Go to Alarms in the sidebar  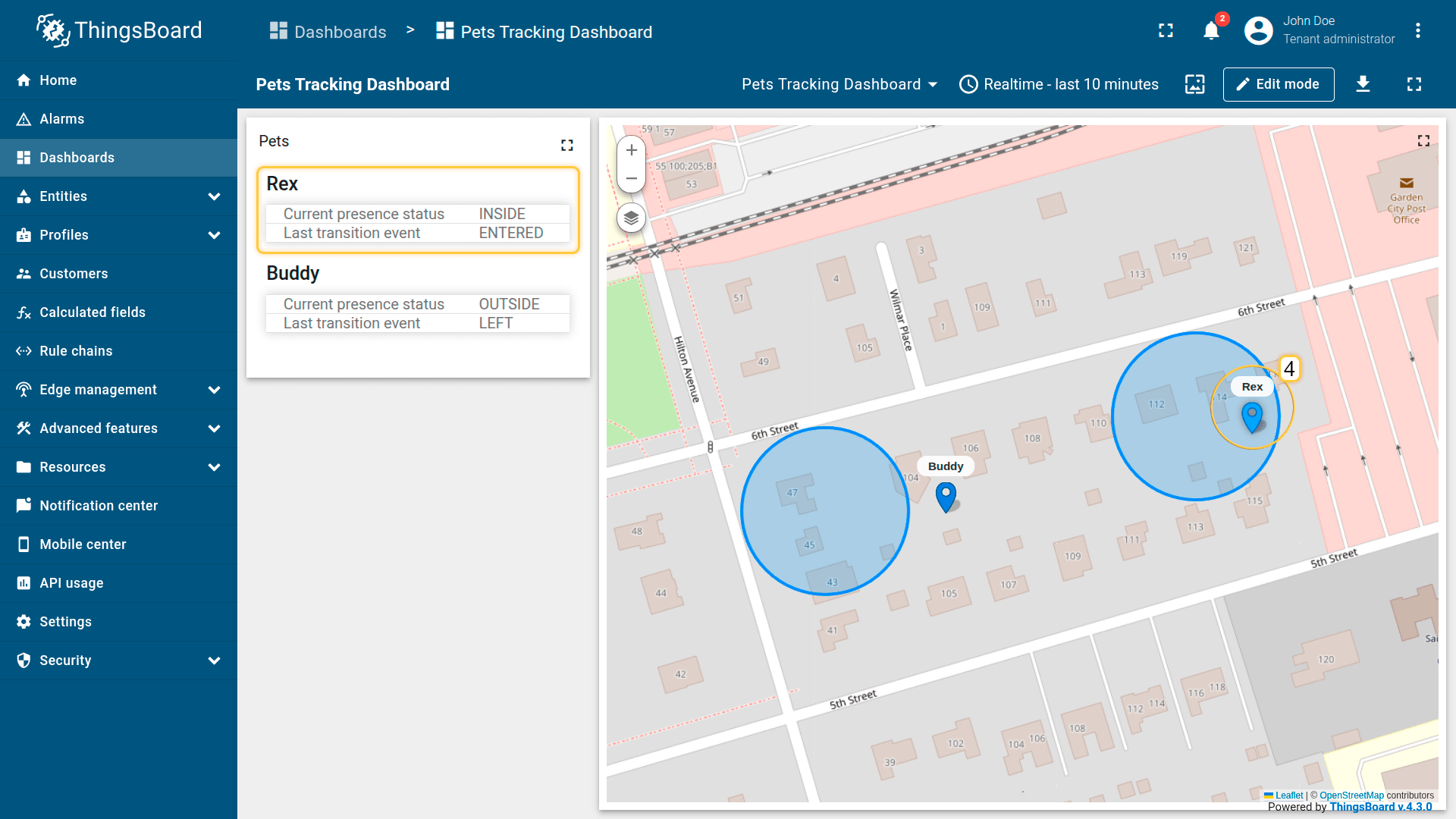62,119
